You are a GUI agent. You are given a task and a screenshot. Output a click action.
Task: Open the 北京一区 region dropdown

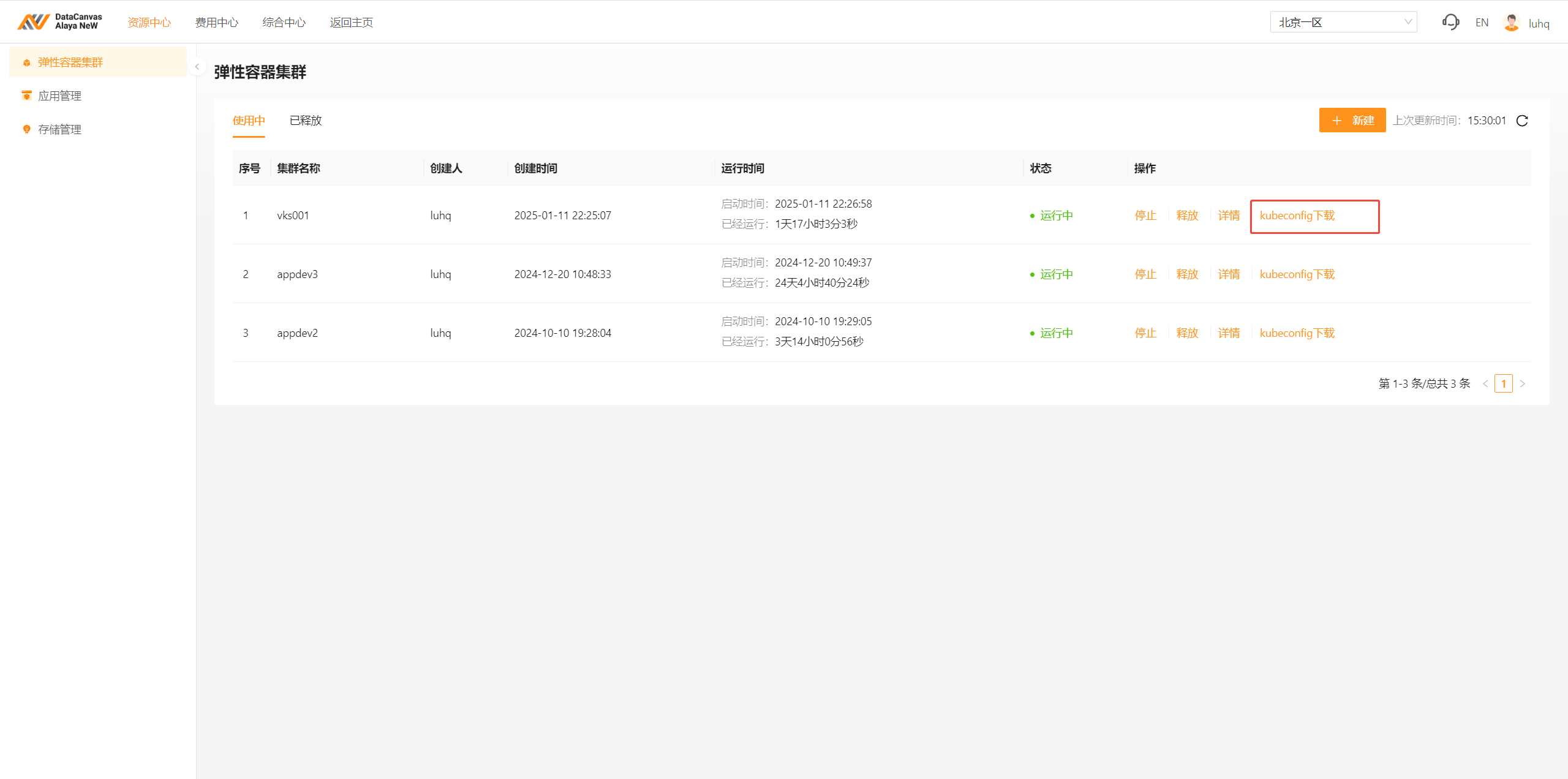point(1343,22)
